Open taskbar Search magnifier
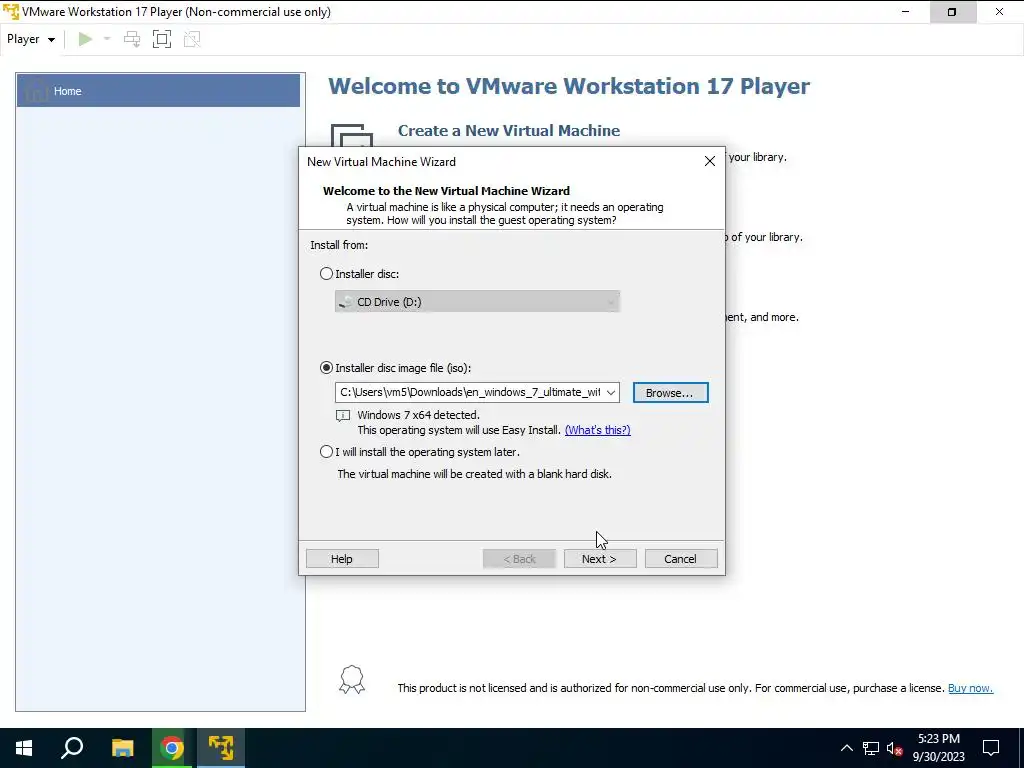Screen dimensions: 1024x768 point(72,748)
